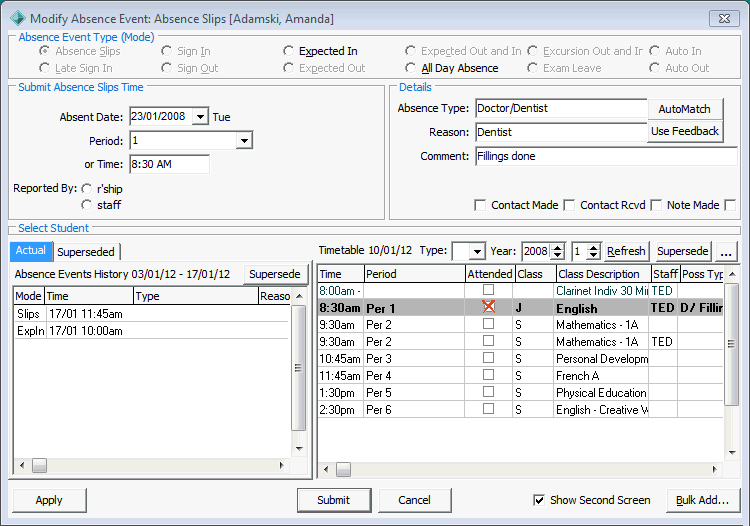Click the Absent Date field 23/01/2008

point(161,116)
